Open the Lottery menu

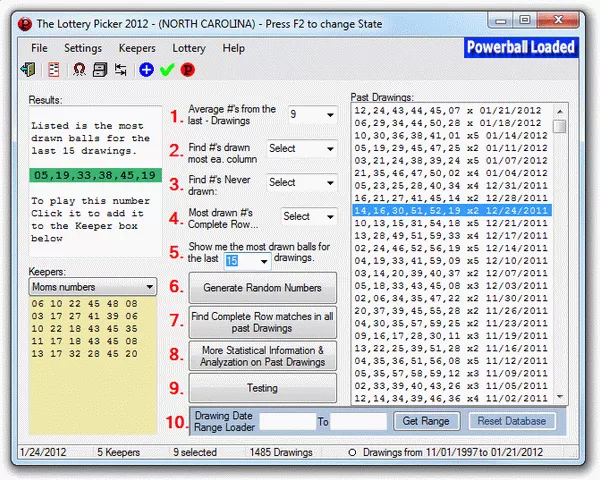point(189,48)
